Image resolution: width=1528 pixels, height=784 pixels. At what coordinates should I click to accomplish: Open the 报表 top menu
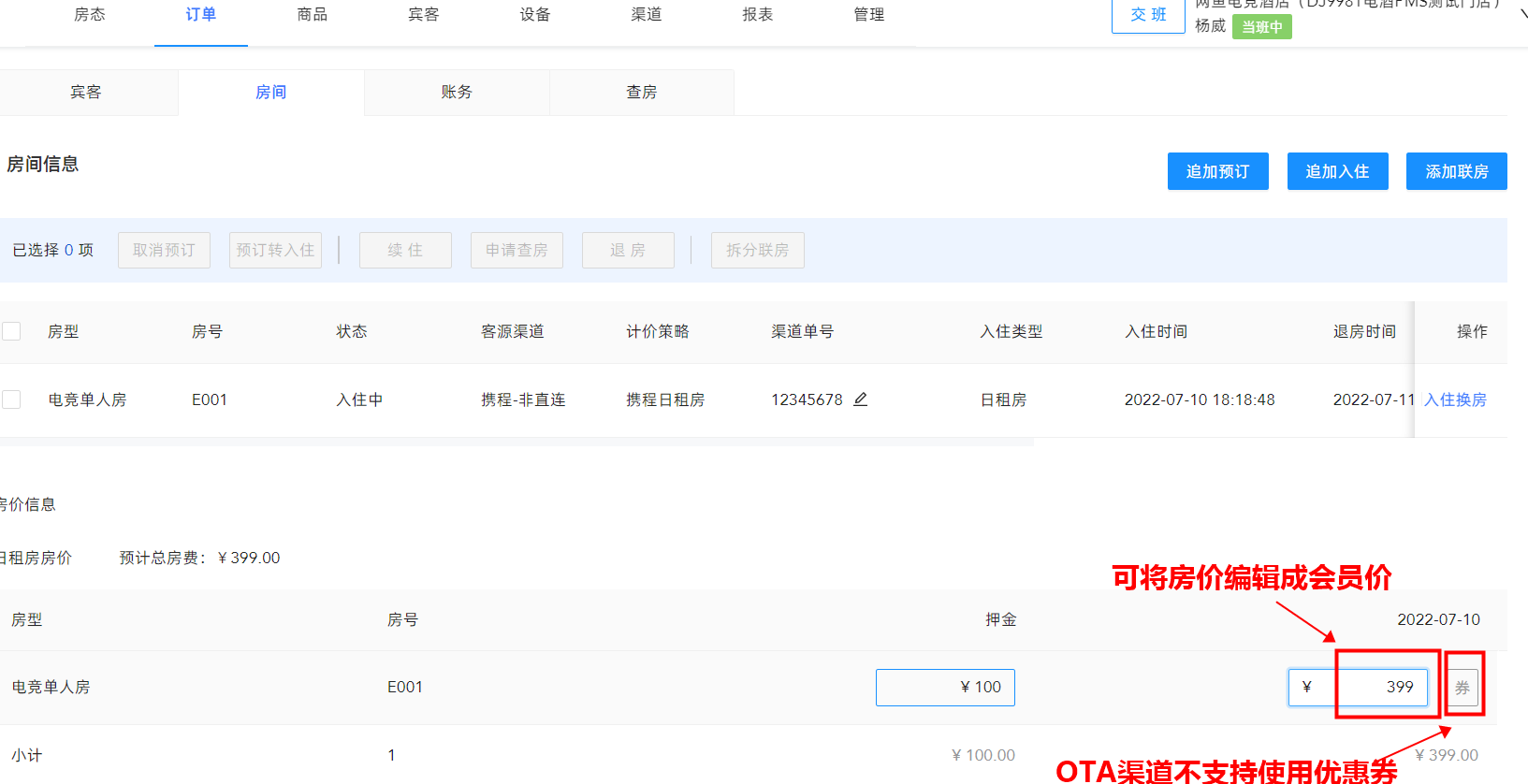pyautogui.click(x=758, y=15)
